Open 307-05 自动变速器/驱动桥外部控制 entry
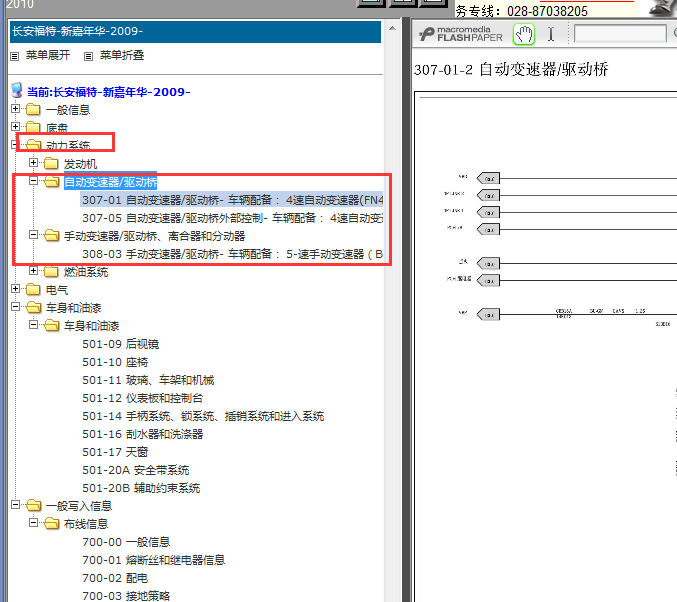Image resolution: width=677 pixels, height=602 pixels. (x=232, y=218)
